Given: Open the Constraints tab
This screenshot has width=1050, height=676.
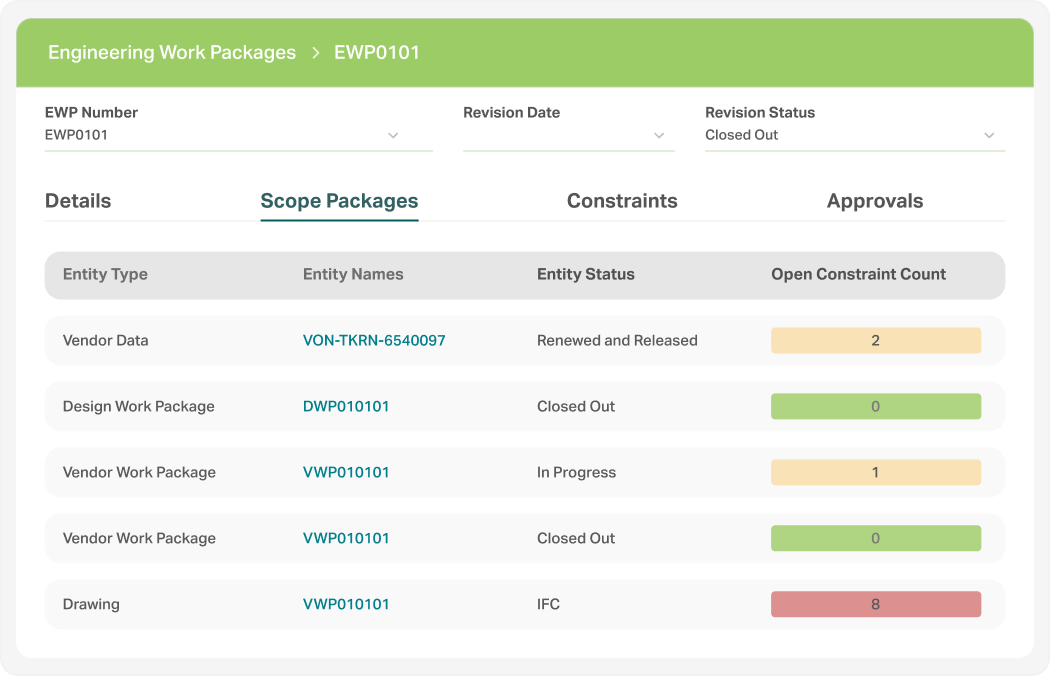Looking at the screenshot, I should click(x=622, y=200).
